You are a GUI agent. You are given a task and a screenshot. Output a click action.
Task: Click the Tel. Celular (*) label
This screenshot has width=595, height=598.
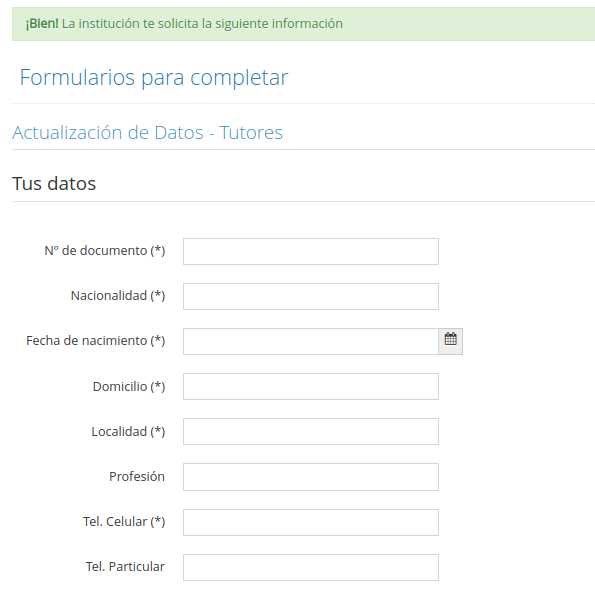[x=124, y=521]
